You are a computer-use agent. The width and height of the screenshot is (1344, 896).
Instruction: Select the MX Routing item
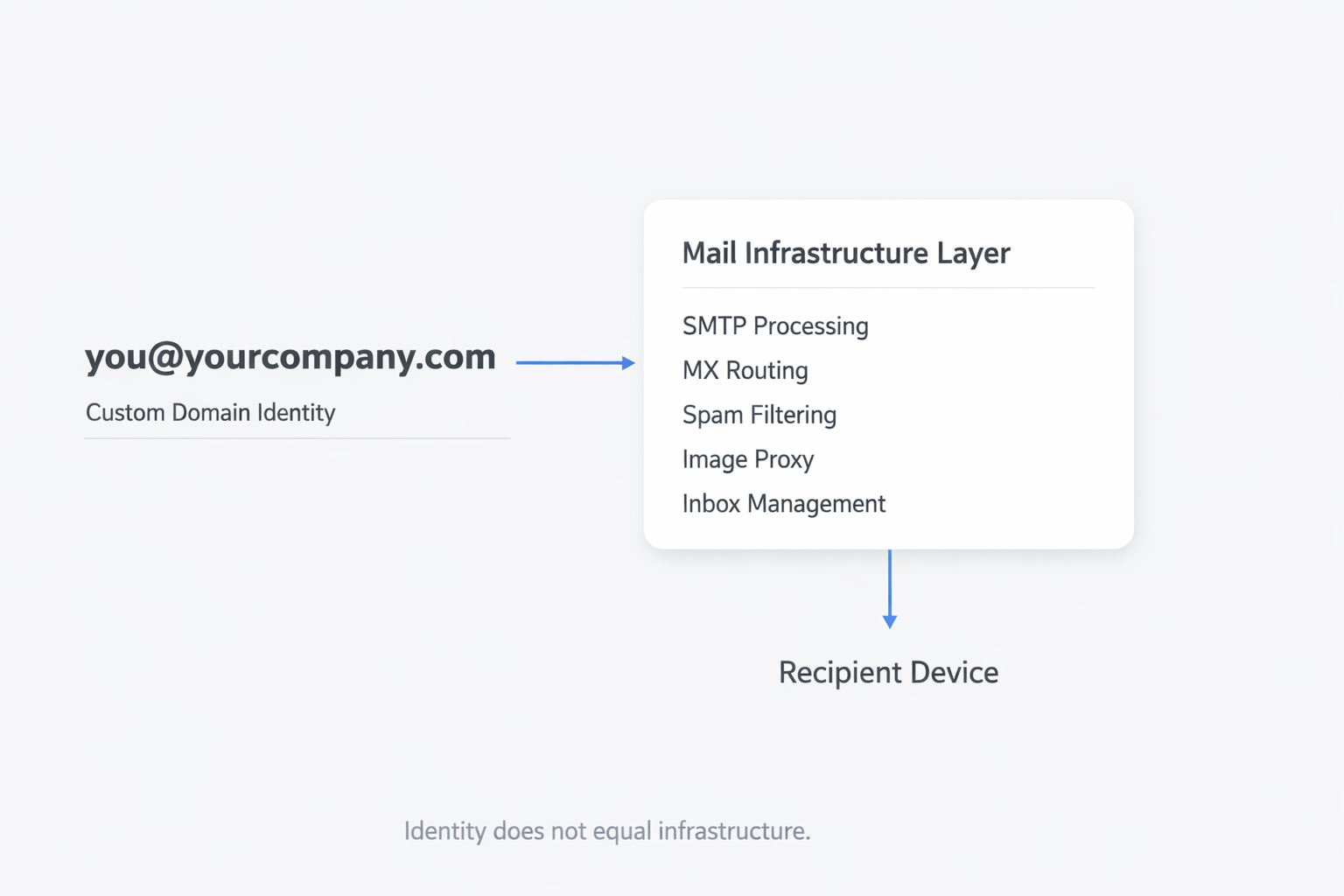click(x=745, y=370)
